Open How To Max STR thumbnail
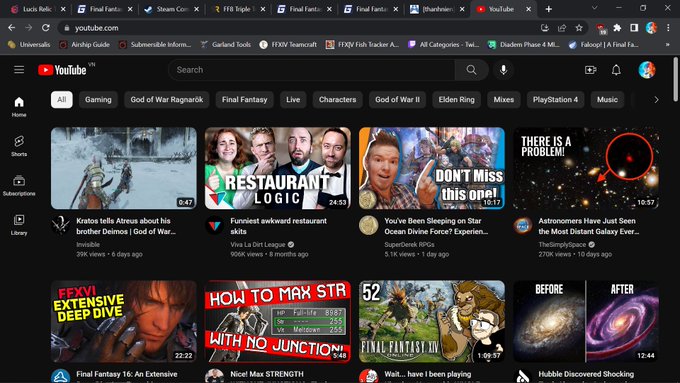 (x=278, y=321)
